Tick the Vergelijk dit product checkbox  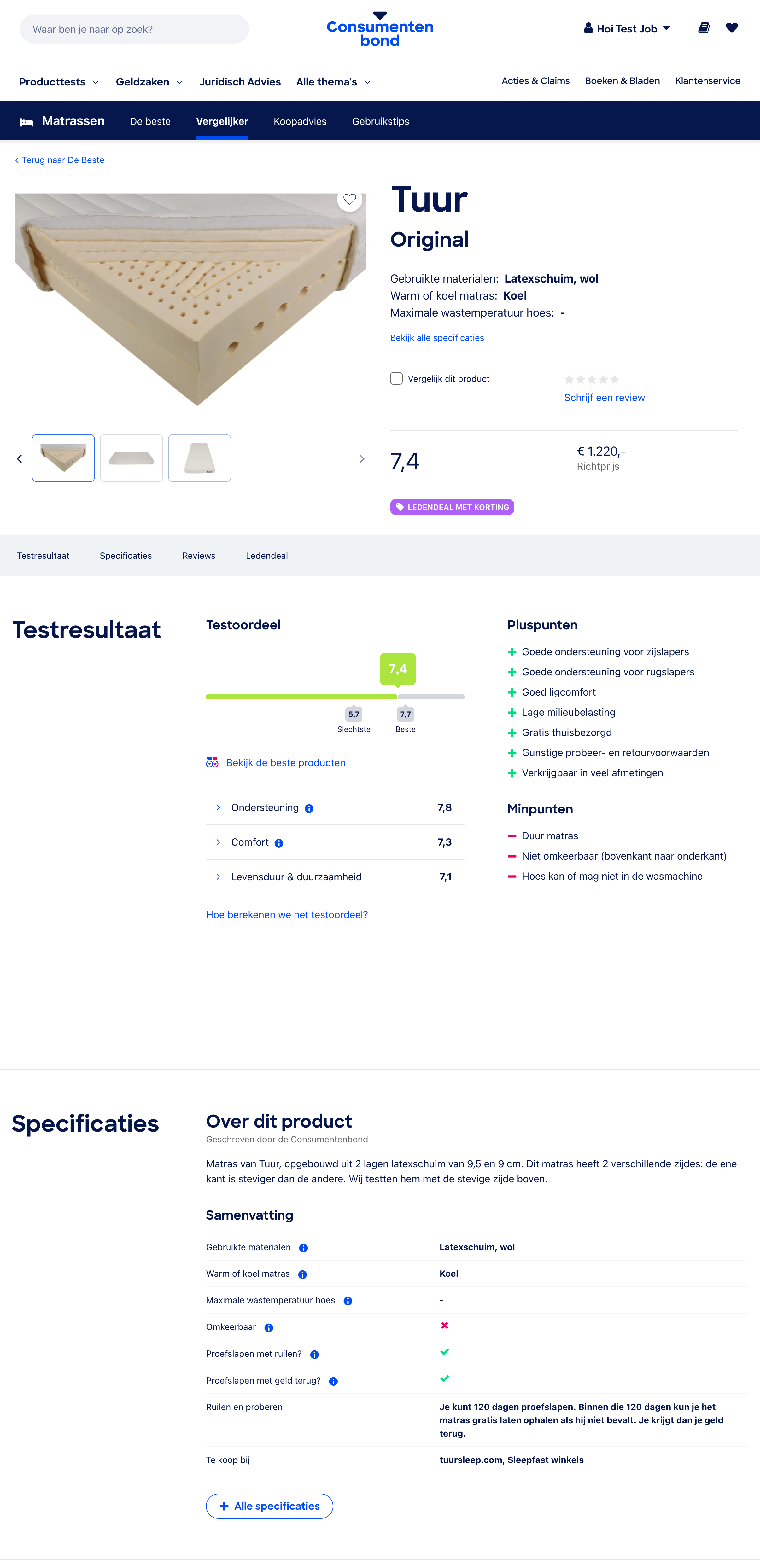tap(396, 379)
